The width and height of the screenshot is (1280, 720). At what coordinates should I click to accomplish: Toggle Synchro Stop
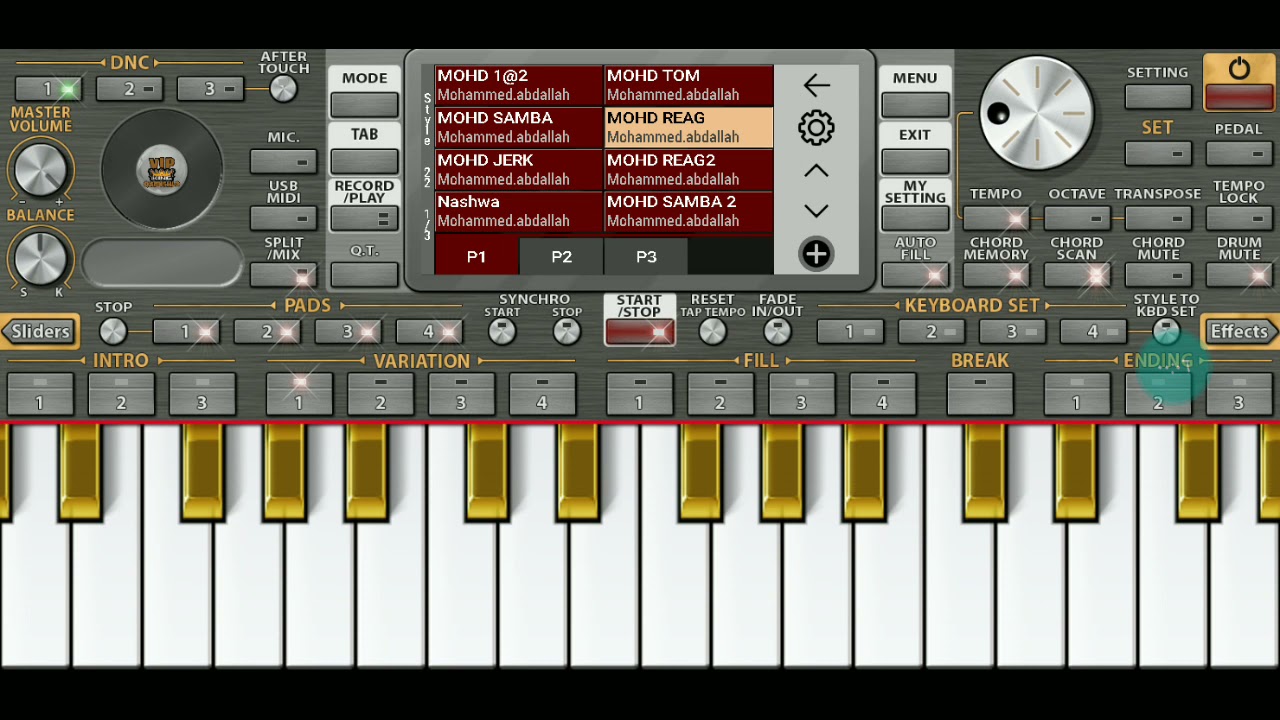point(567,331)
